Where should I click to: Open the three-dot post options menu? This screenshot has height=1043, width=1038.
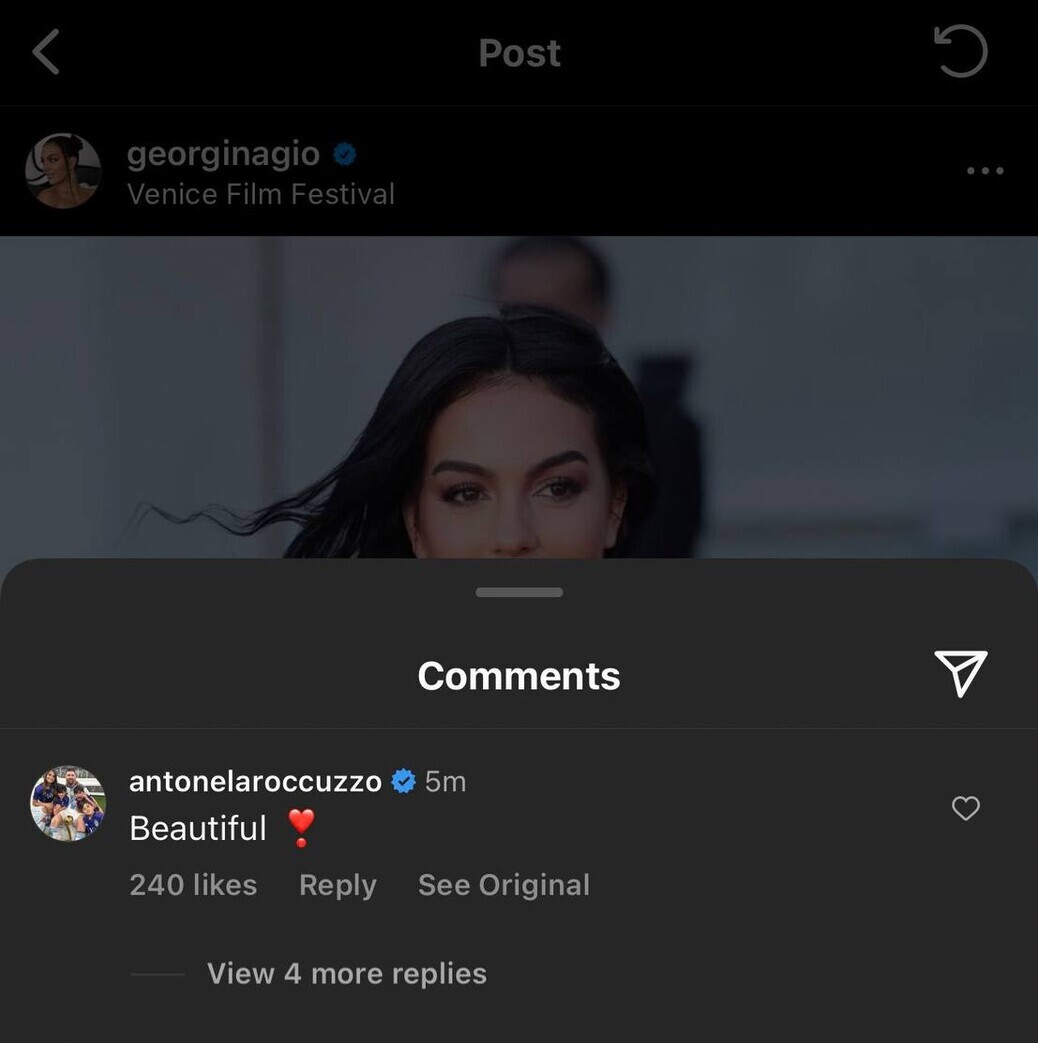pyautogui.click(x=984, y=171)
